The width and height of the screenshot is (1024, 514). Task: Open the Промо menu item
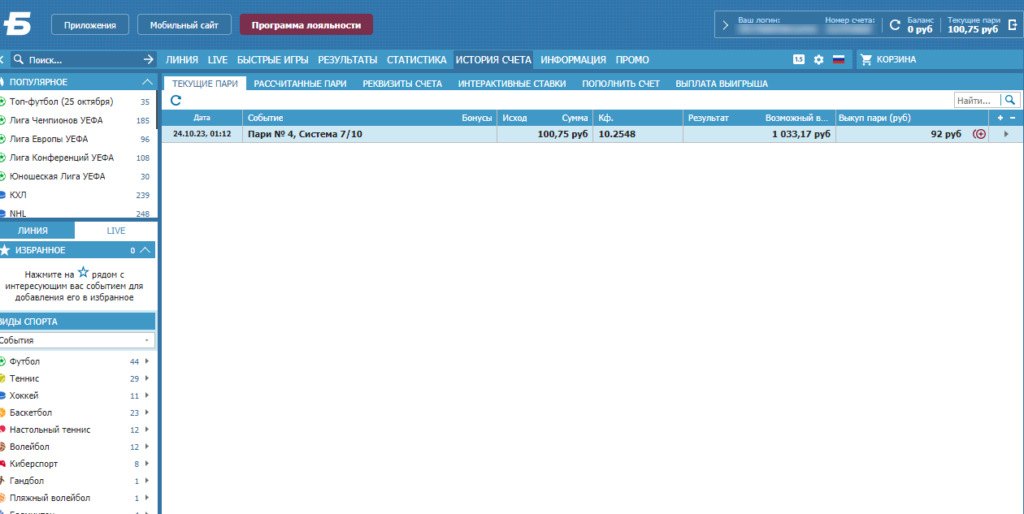(632, 59)
